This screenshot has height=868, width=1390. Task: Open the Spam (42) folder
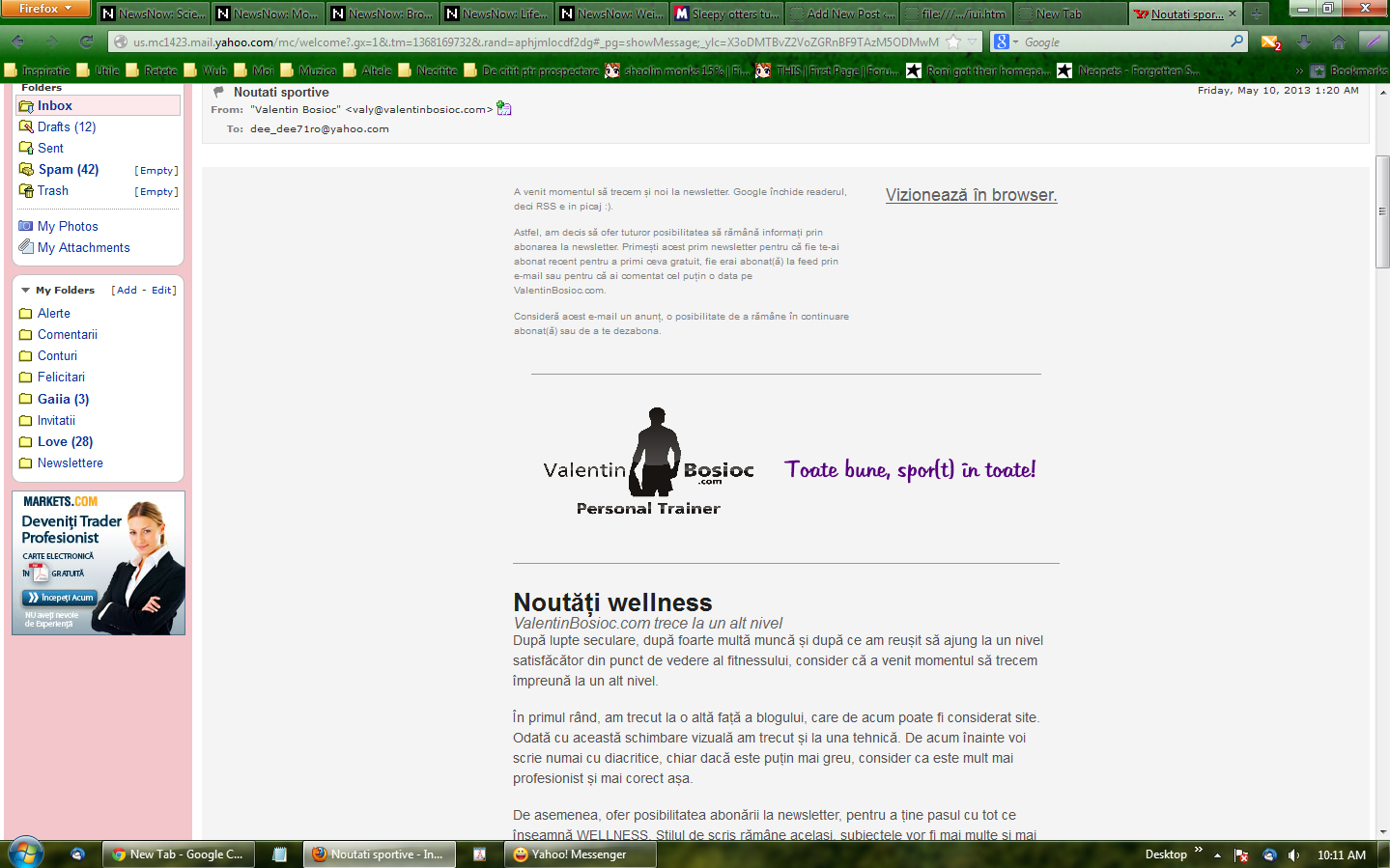[x=68, y=169]
